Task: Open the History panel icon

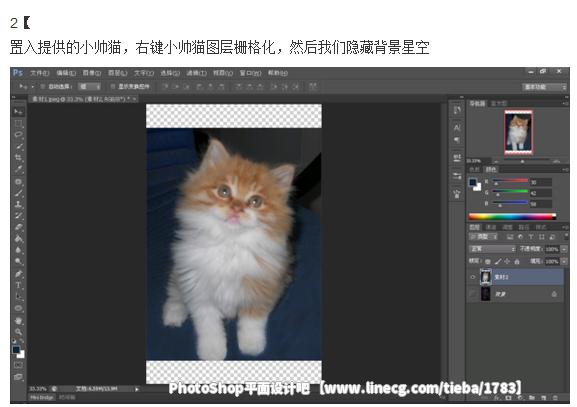Action: (457, 110)
